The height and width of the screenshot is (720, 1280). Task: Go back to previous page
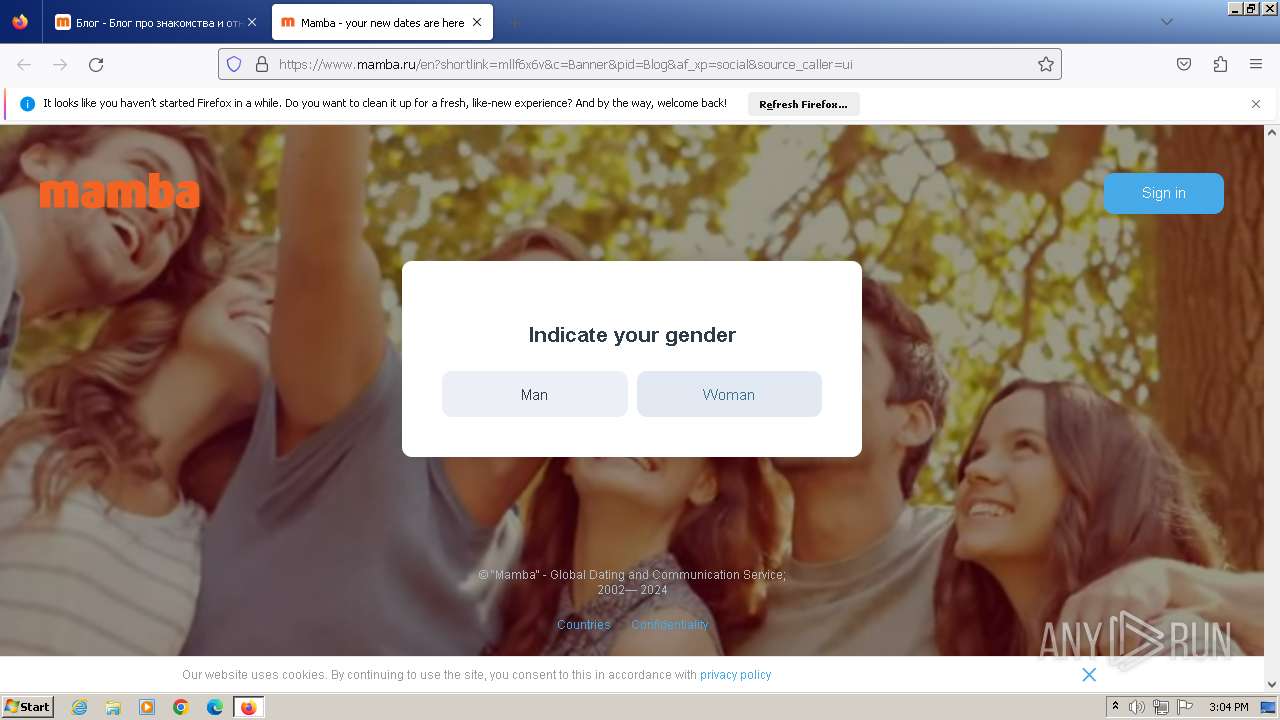[x=24, y=64]
